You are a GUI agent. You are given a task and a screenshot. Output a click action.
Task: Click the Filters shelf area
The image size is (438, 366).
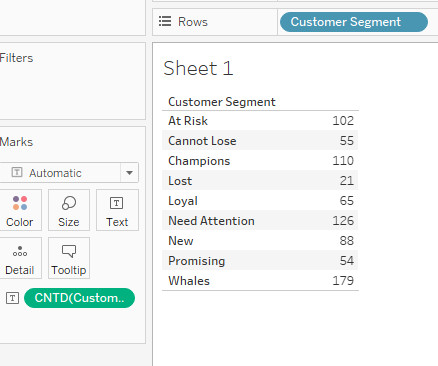pos(73,81)
